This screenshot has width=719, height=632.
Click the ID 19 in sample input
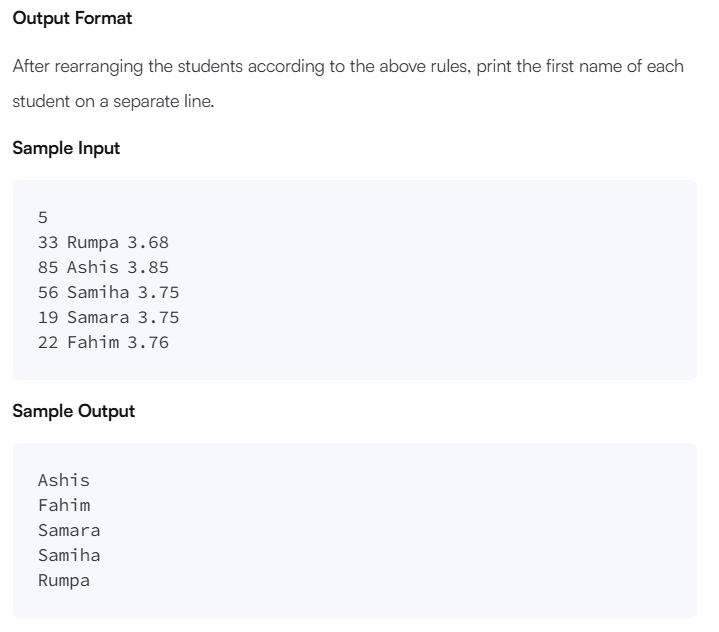click(x=48, y=317)
